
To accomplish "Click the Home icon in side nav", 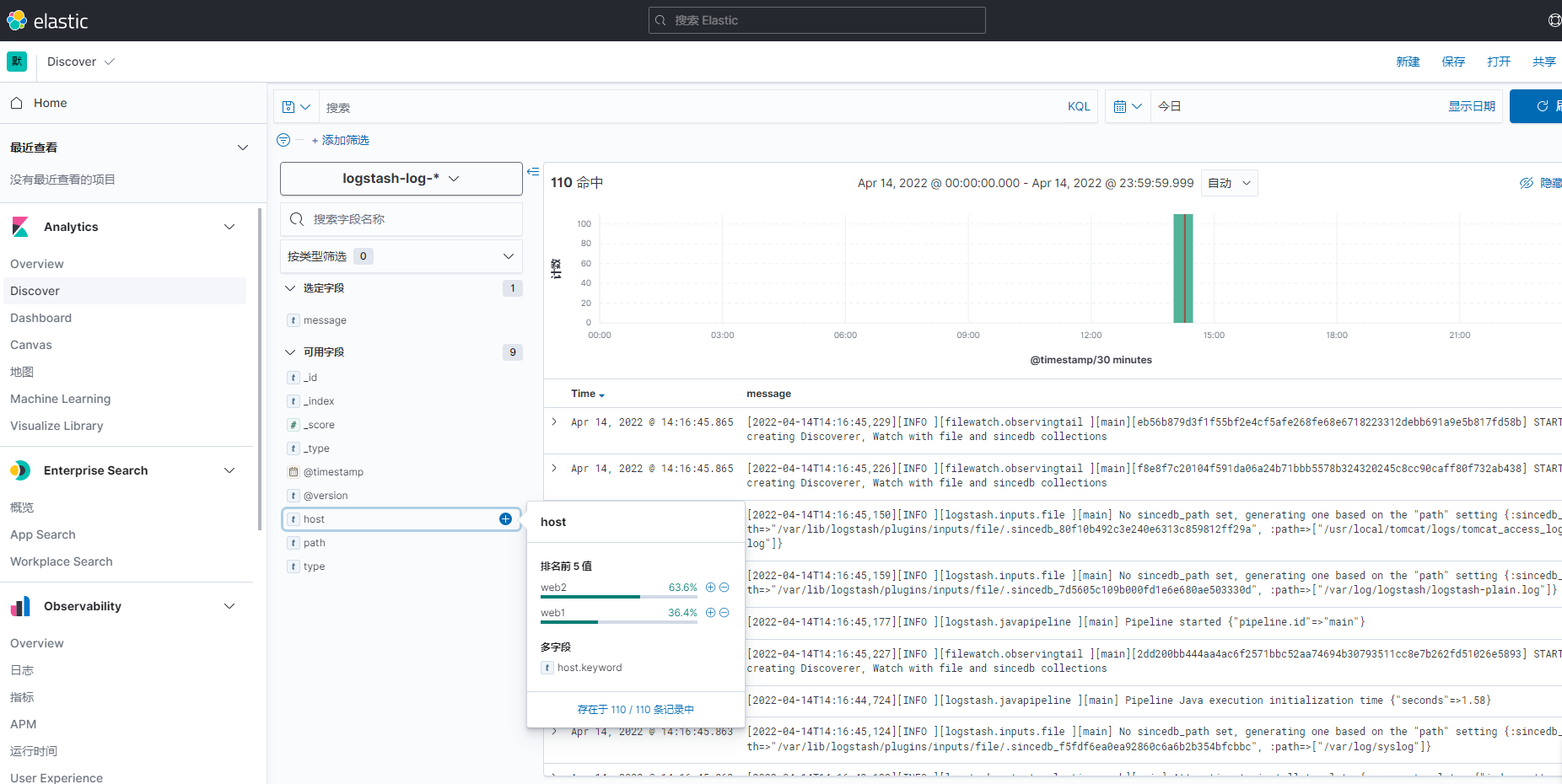I will pos(16,103).
